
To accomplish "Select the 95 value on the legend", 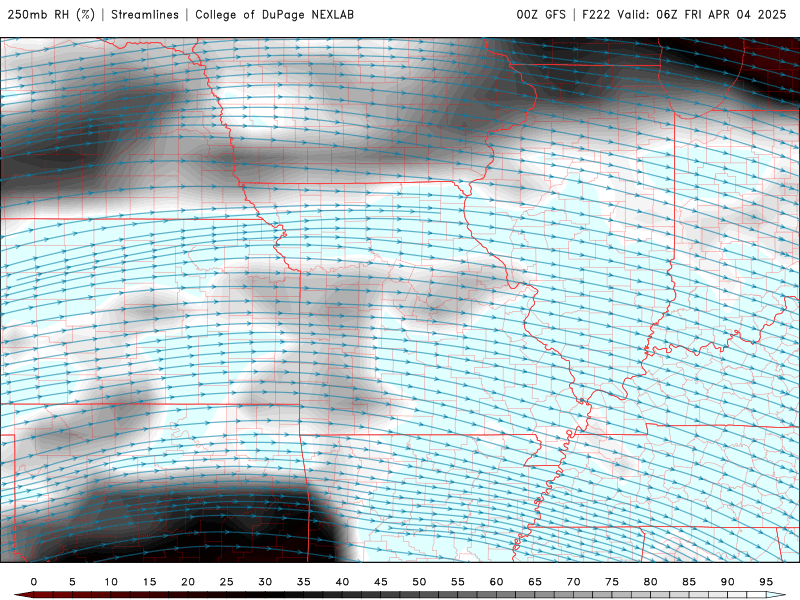I will pyautogui.click(x=766, y=582).
